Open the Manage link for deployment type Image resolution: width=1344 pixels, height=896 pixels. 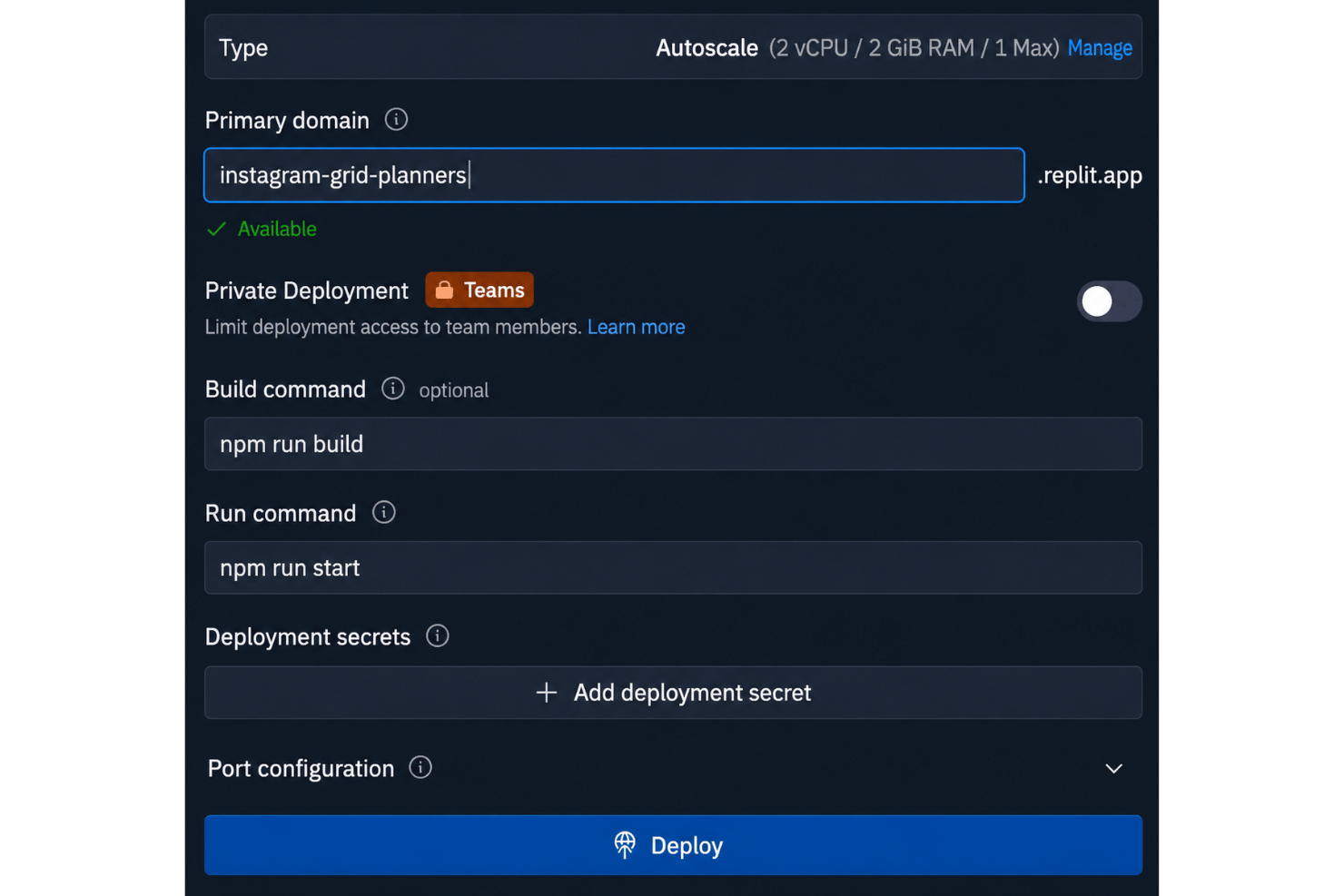click(x=1100, y=47)
